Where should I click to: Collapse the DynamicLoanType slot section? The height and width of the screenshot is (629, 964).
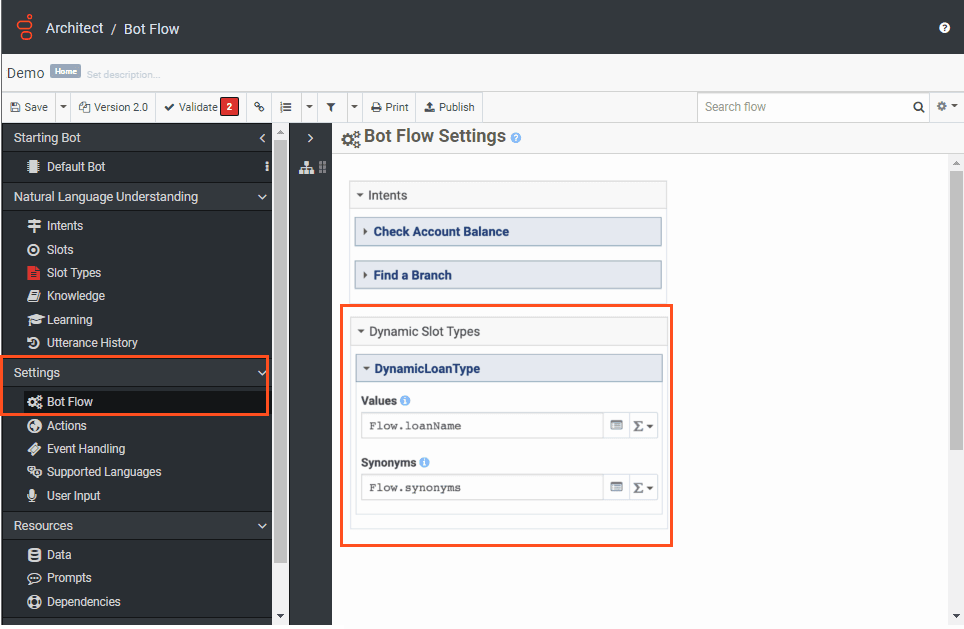[x=367, y=367]
